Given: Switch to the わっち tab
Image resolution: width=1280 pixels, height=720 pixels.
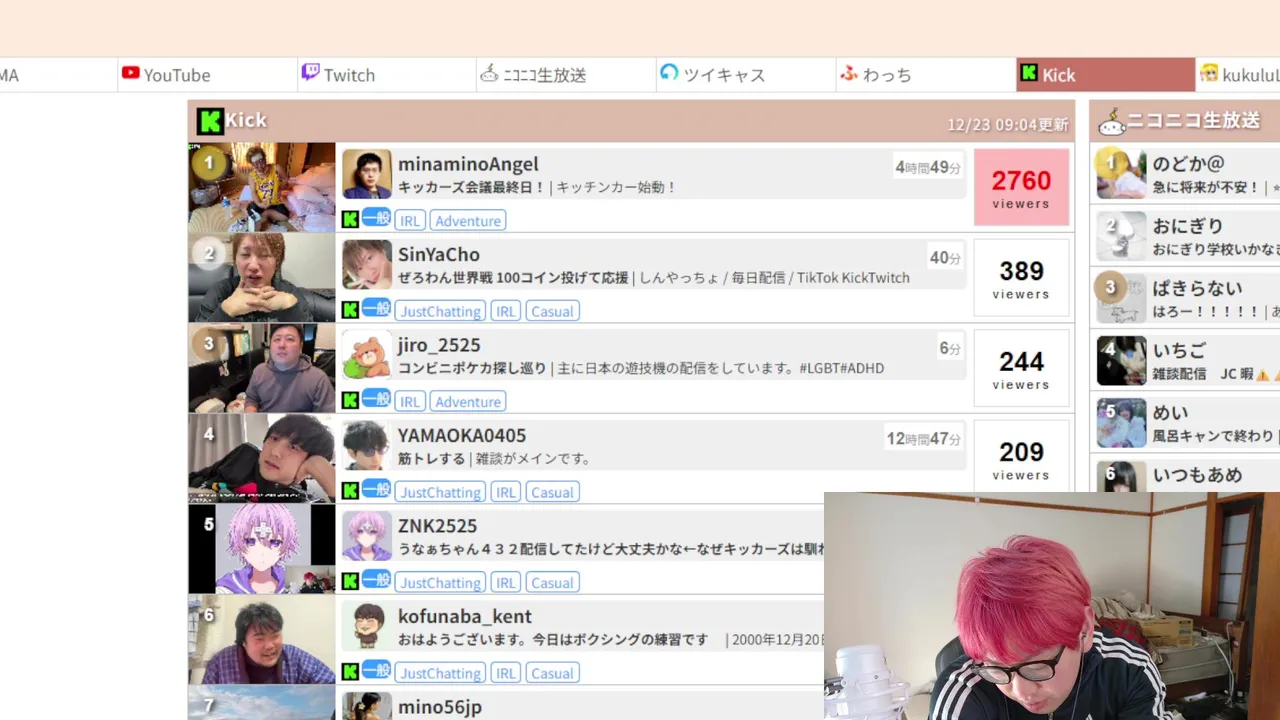Looking at the screenshot, I should (x=926, y=75).
